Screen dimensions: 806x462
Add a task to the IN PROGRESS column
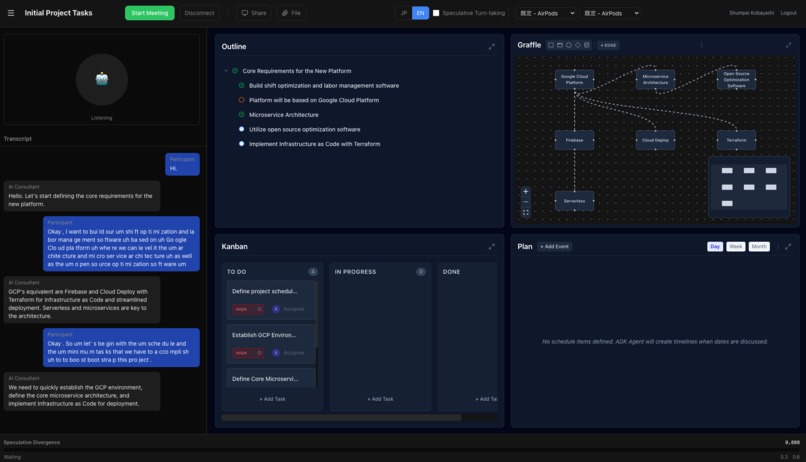point(380,399)
